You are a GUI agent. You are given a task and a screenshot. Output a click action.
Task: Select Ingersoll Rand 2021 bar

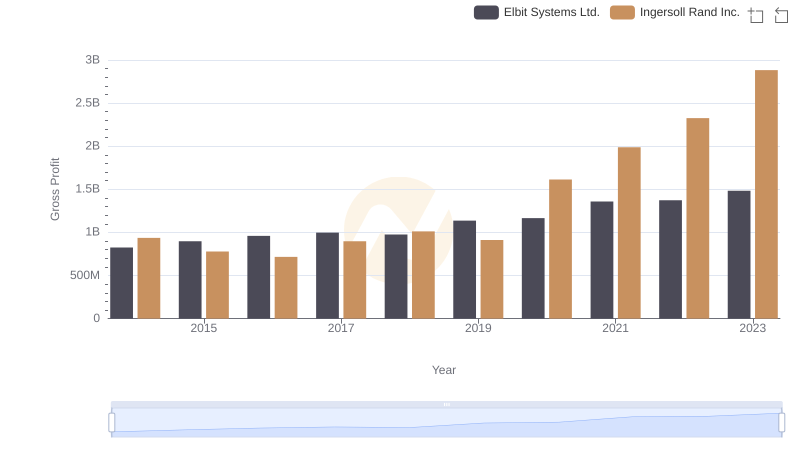click(x=629, y=233)
